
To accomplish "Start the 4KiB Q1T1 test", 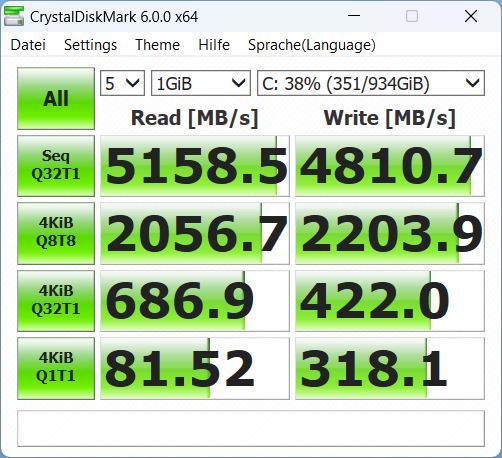I will 56,368.
